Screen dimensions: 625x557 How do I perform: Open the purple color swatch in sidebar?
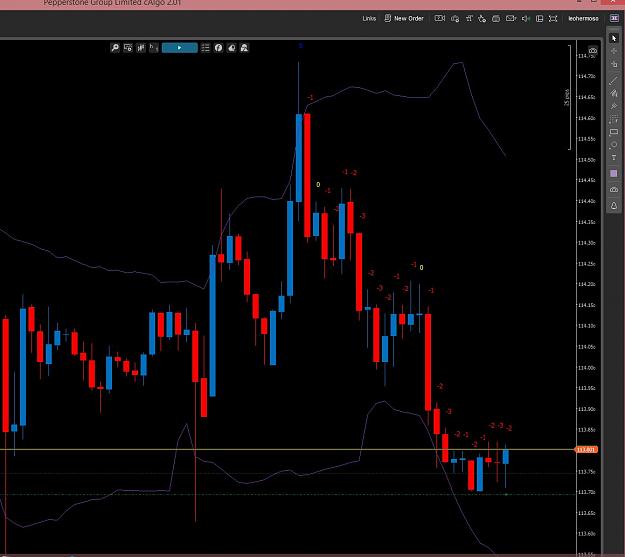pyautogui.click(x=614, y=173)
